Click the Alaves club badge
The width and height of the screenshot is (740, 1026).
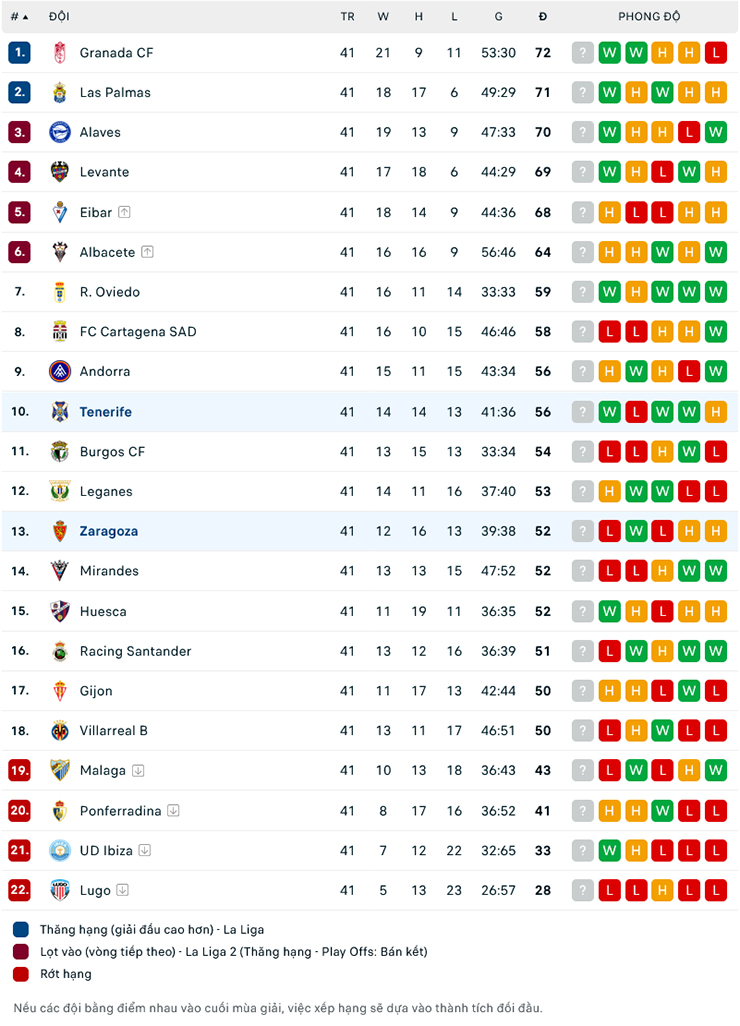point(60,132)
